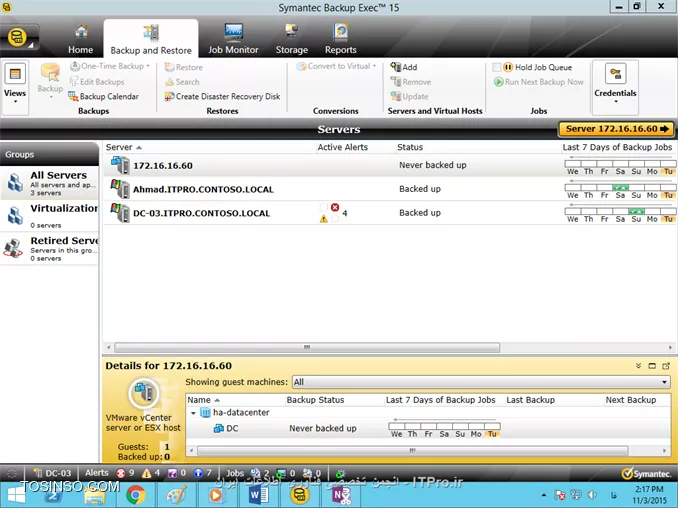Viewport: 678px width, 508px height.
Task: Click the Jobs label in the status bar
Action: [x=235, y=473]
